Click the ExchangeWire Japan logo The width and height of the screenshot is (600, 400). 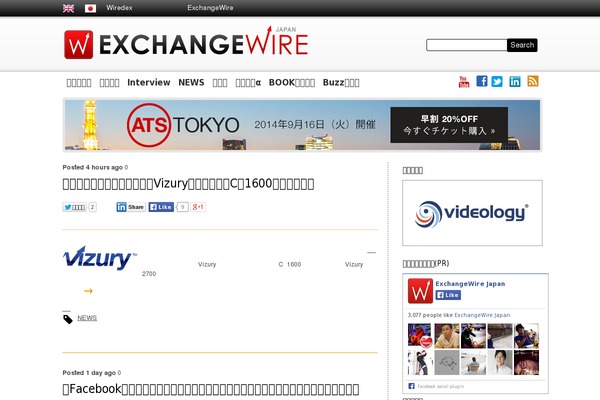point(186,42)
